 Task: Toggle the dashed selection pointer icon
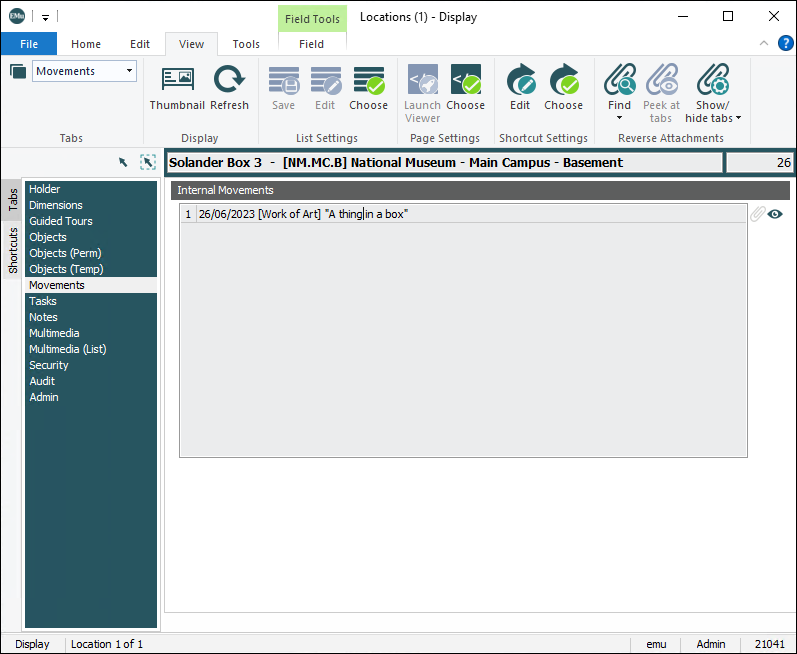click(148, 162)
